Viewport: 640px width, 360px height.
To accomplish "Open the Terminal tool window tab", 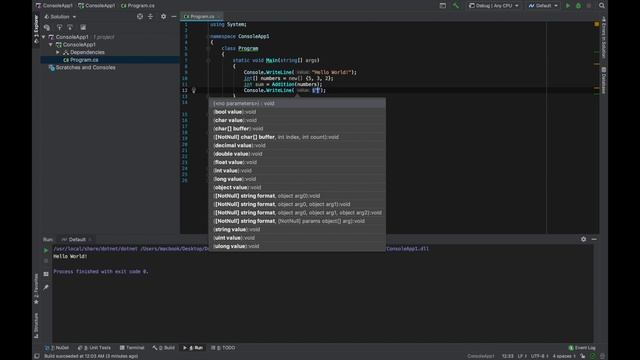I will pos(132,348).
